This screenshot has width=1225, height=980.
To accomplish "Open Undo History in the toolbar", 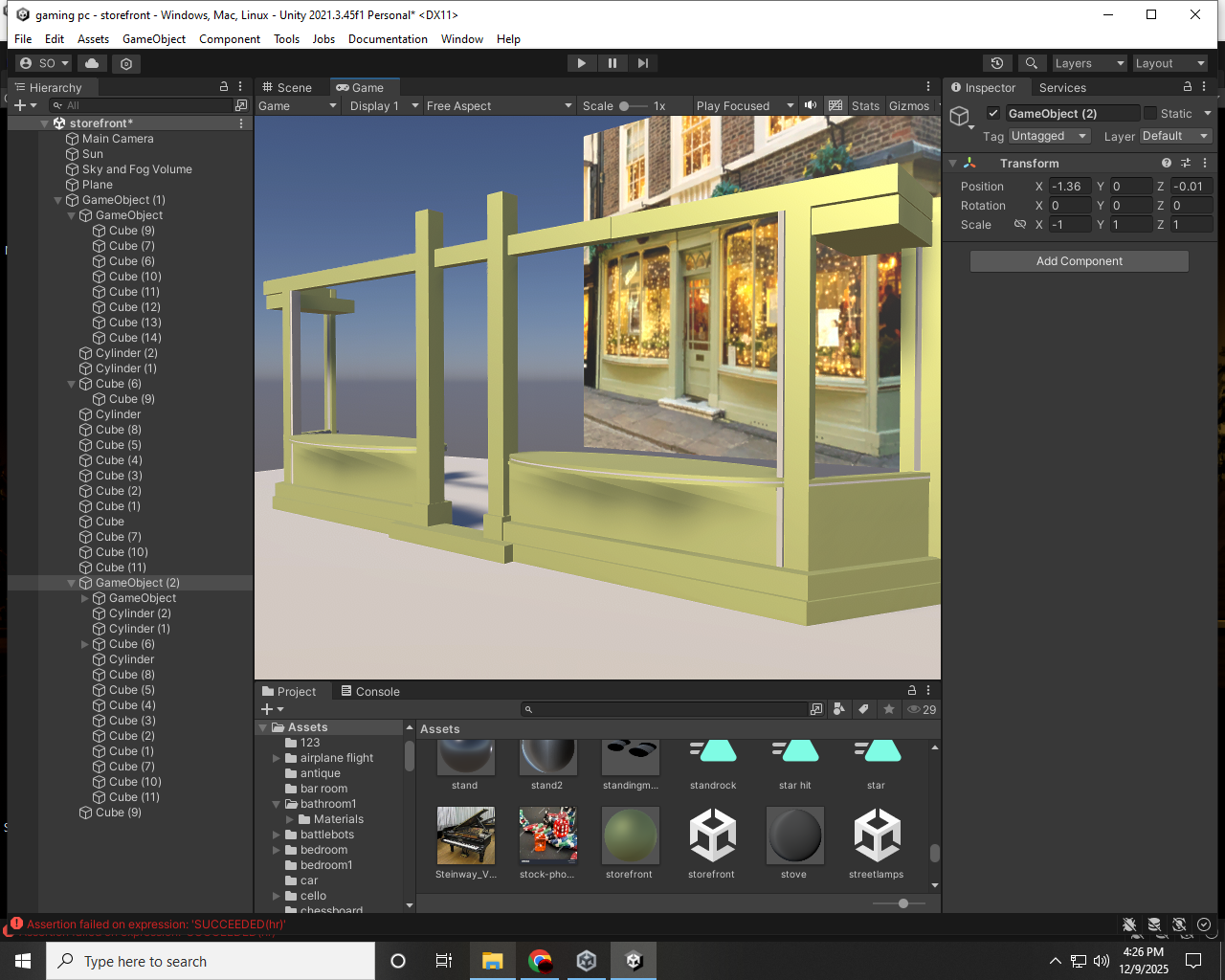I will tap(997, 63).
